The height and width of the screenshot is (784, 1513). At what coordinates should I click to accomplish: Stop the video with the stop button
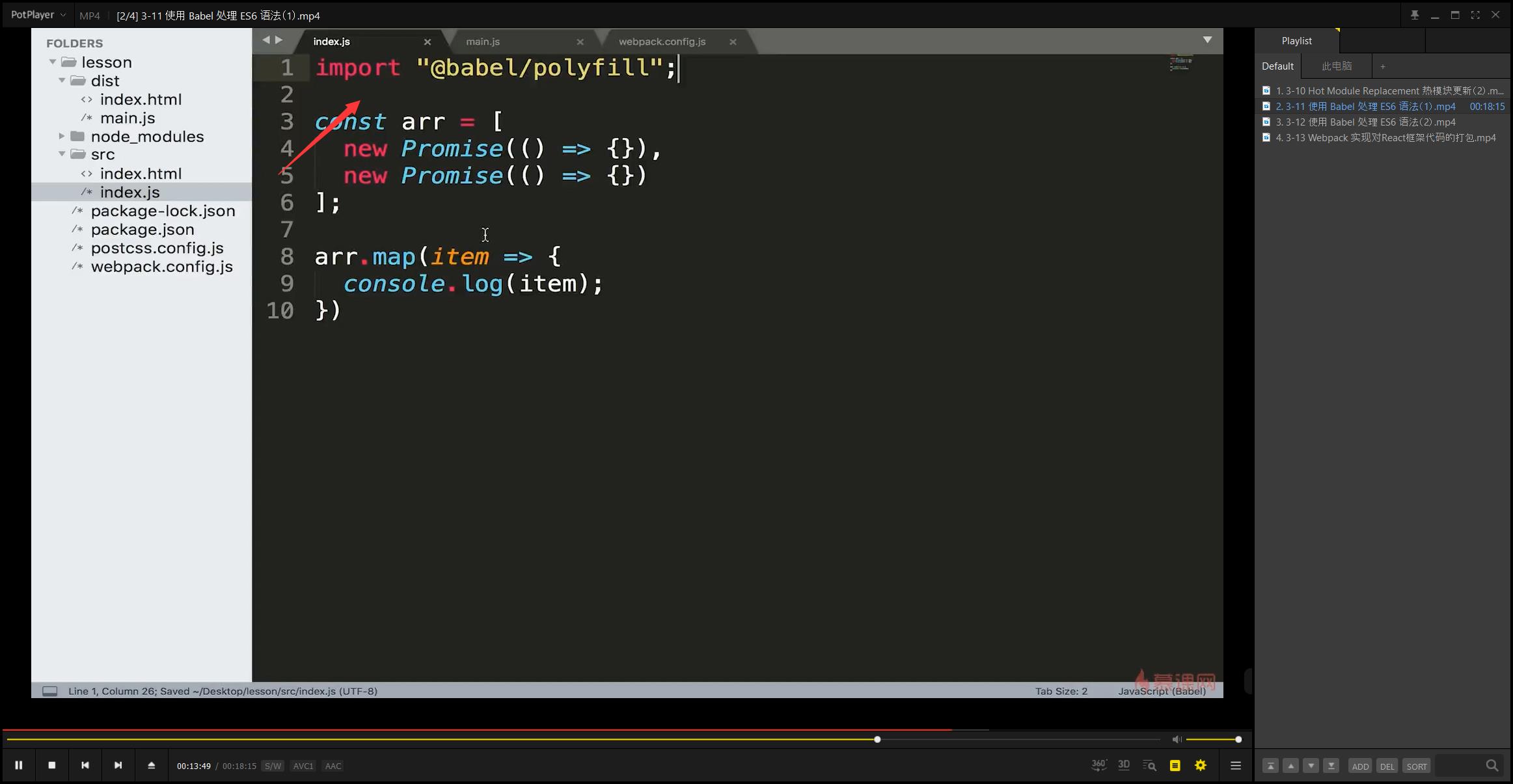[52, 765]
